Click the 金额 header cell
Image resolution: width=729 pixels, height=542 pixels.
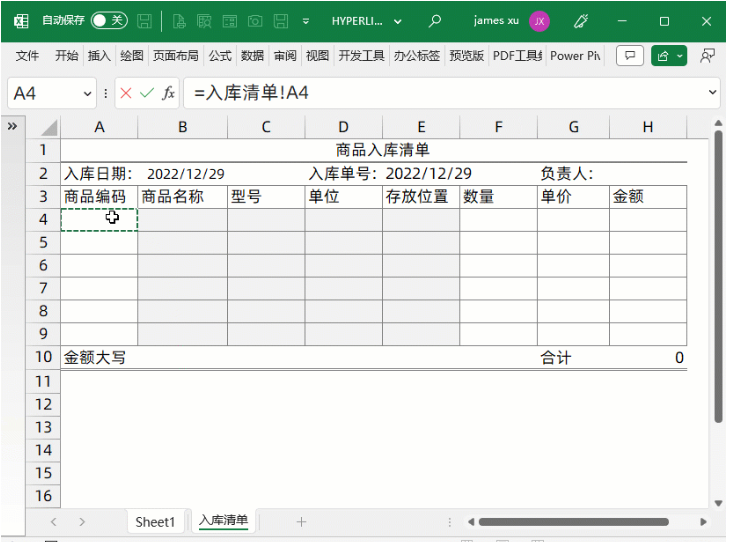(648, 197)
